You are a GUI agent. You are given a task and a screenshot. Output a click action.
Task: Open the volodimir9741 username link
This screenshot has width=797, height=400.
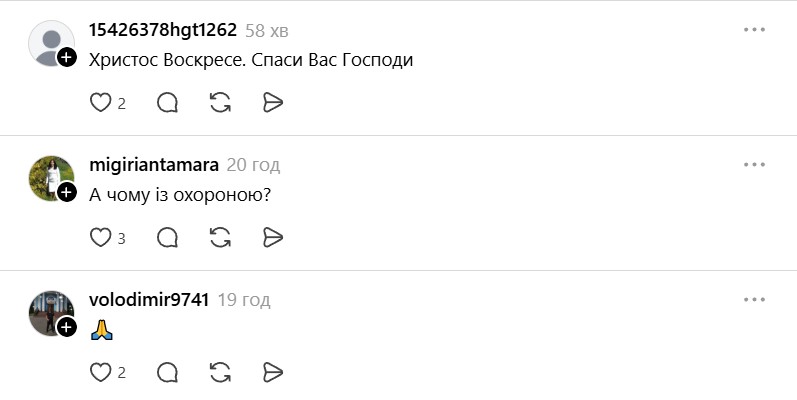coord(149,300)
